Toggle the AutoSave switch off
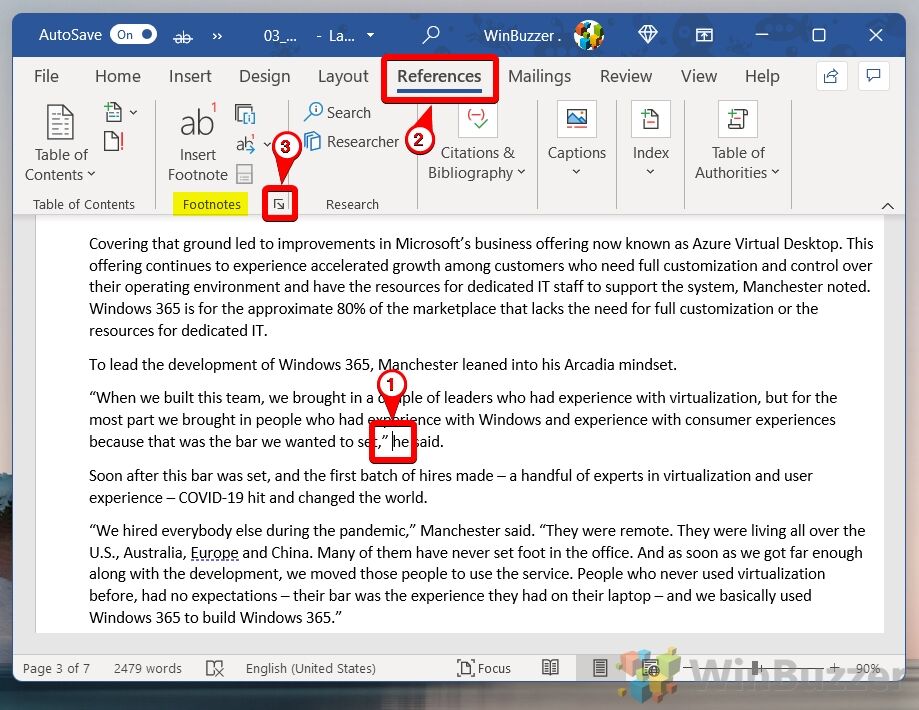Image resolution: width=919 pixels, height=710 pixels. pyautogui.click(x=133, y=35)
